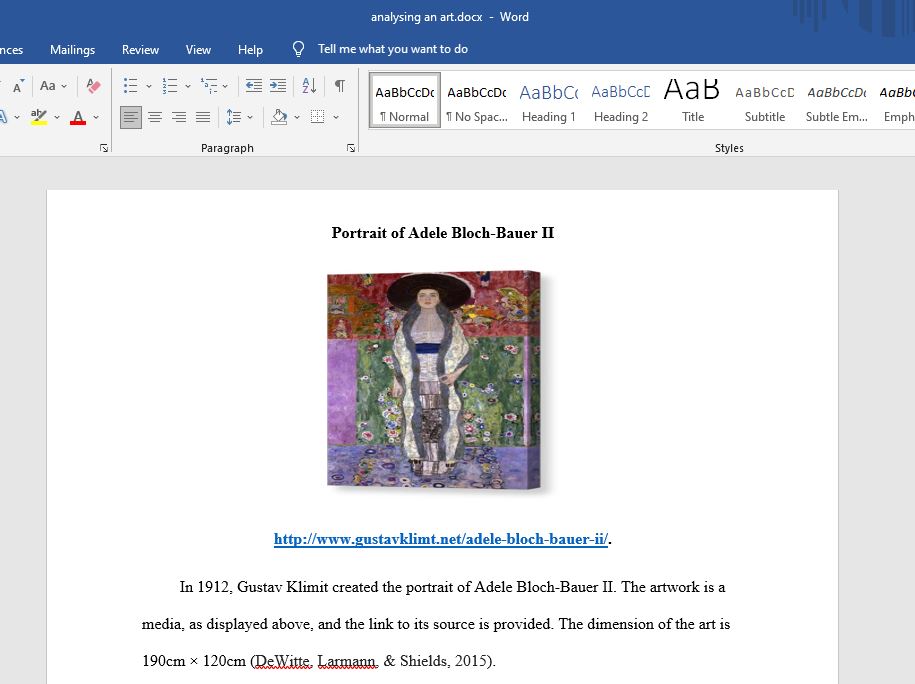The image size is (915, 684).
Task: Toggle Align Right alignment
Action: pyautogui.click(x=179, y=117)
